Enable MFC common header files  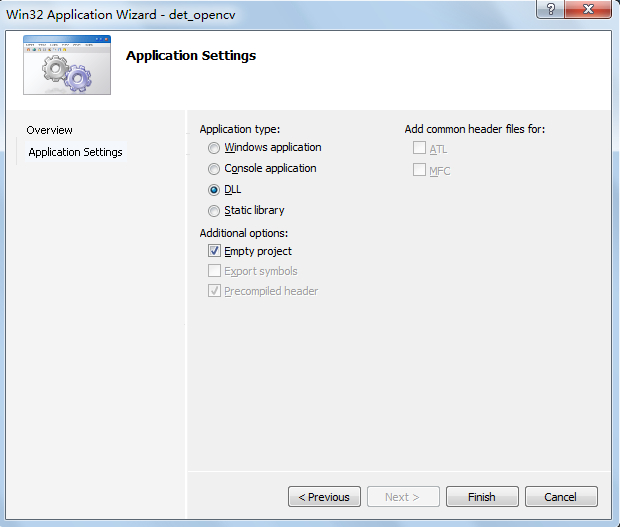(419, 170)
